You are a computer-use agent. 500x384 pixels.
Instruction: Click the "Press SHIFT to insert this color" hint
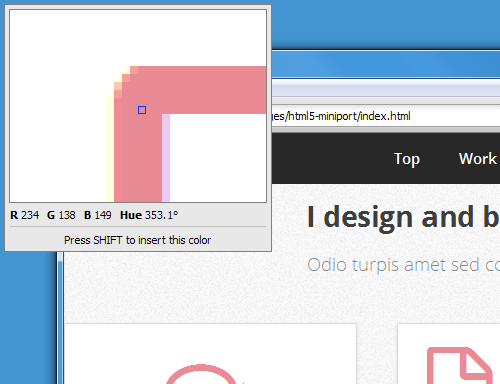point(138,240)
